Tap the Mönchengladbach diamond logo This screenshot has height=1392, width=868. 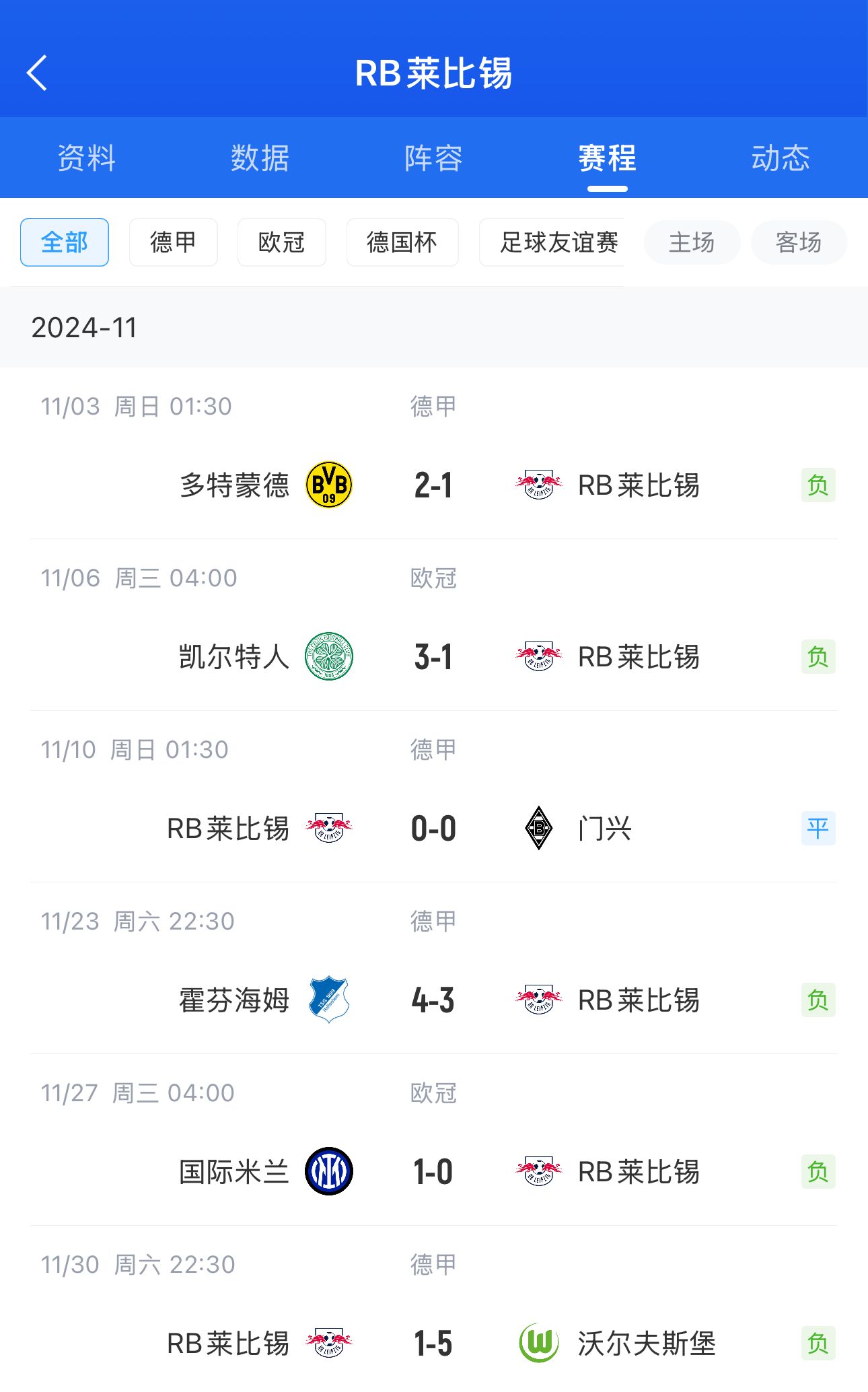(538, 828)
